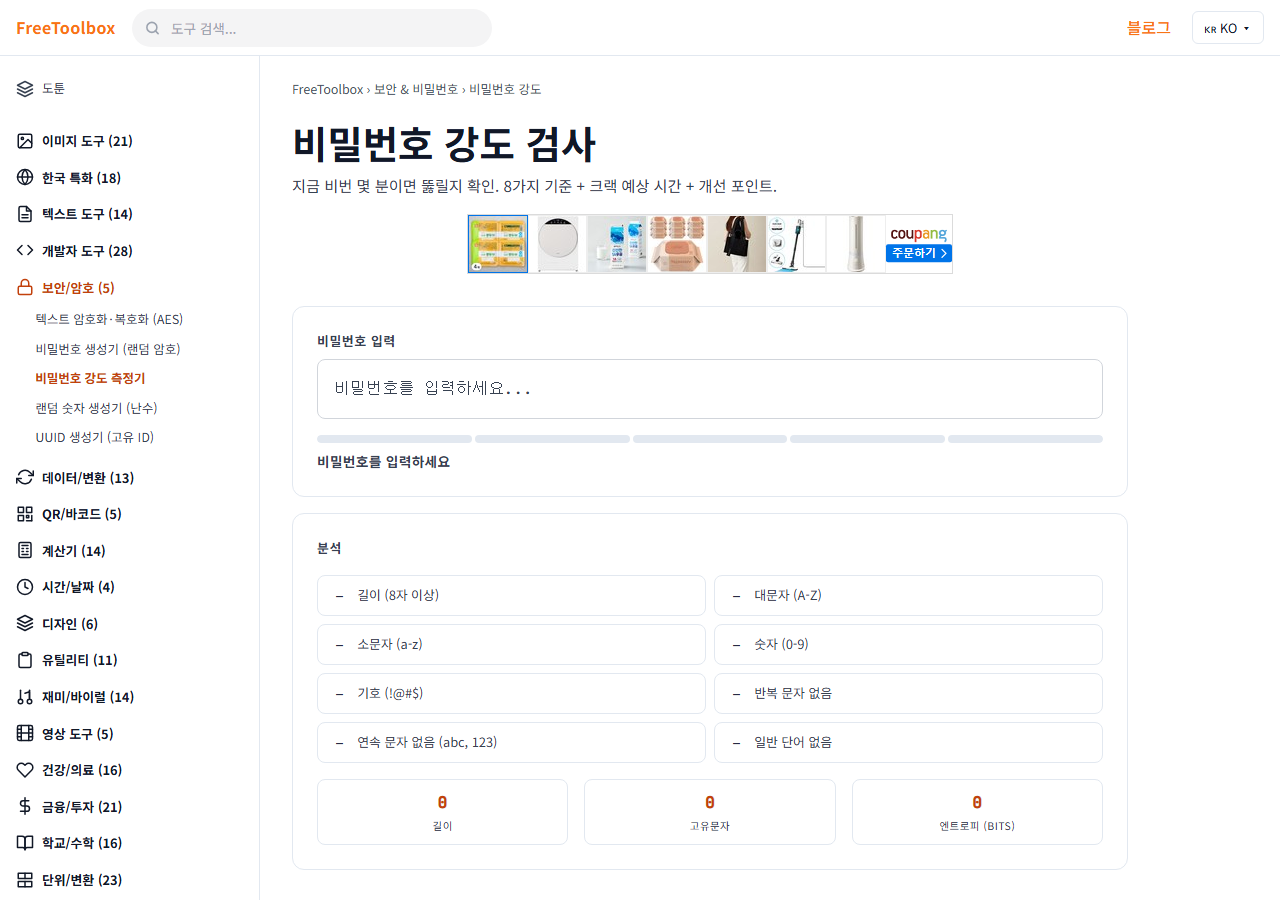This screenshot has width=1280, height=900.
Task: Click the 영상 도구 film icon
Action: point(25,734)
